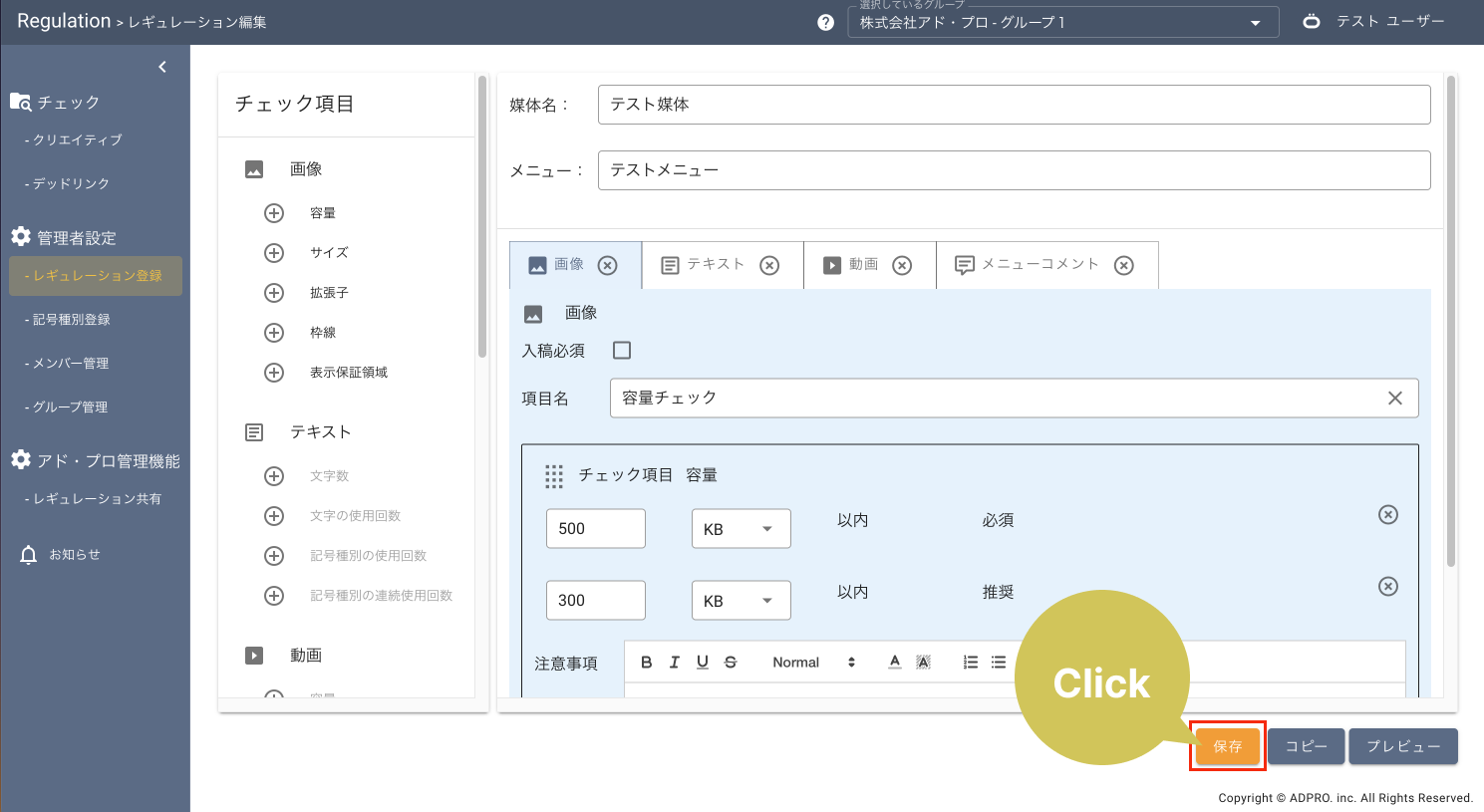Toggle bold in 注意事項 editor

coord(647,663)
